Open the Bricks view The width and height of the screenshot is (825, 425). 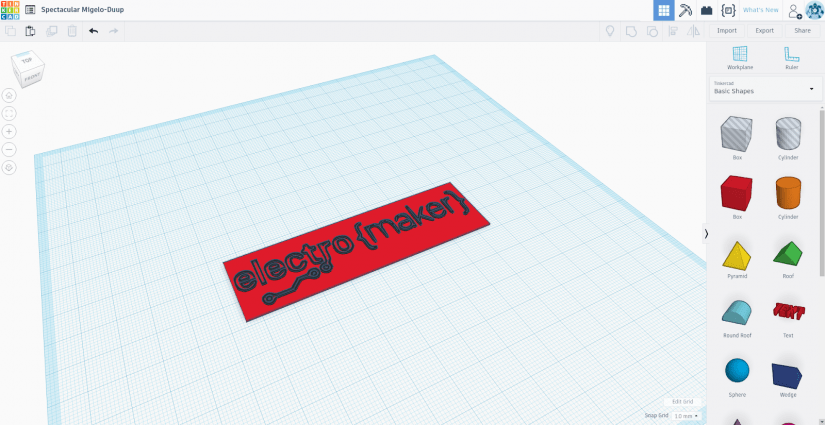(x=707, y=10)
